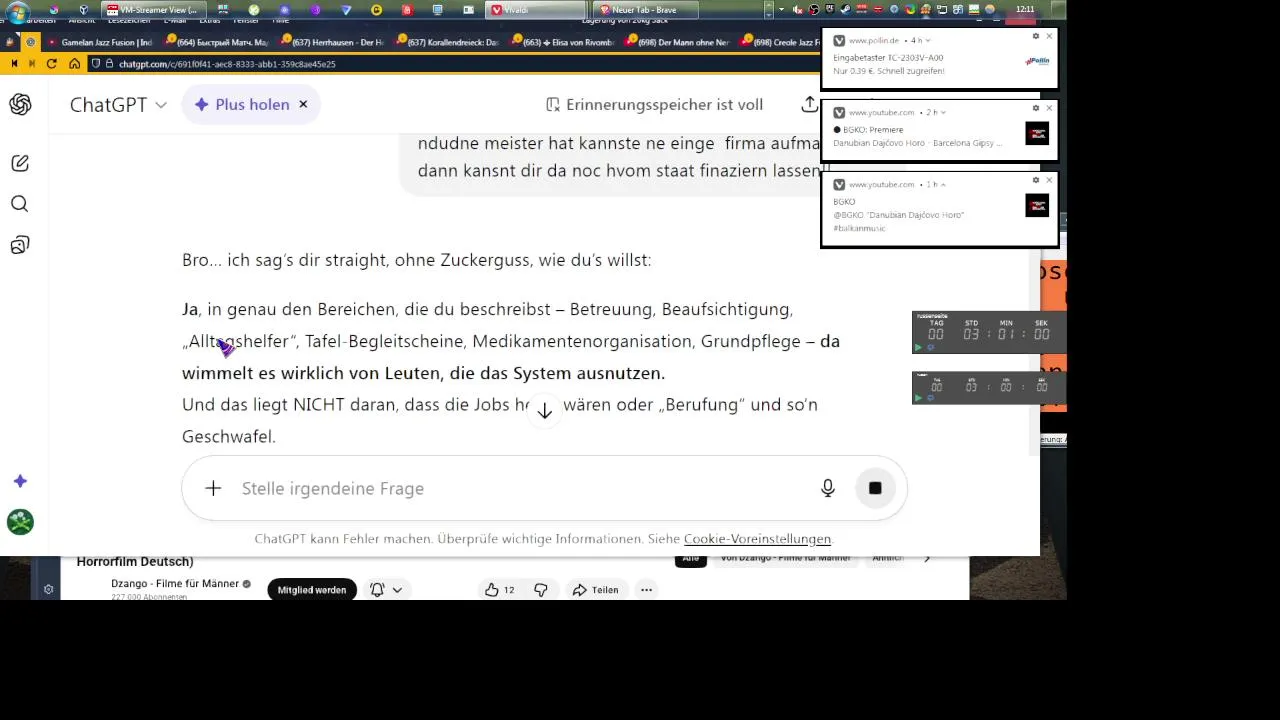Collapse youtube.com 1 h notification chevron
Screen dimensions: 1280x720
pos(943,185)
